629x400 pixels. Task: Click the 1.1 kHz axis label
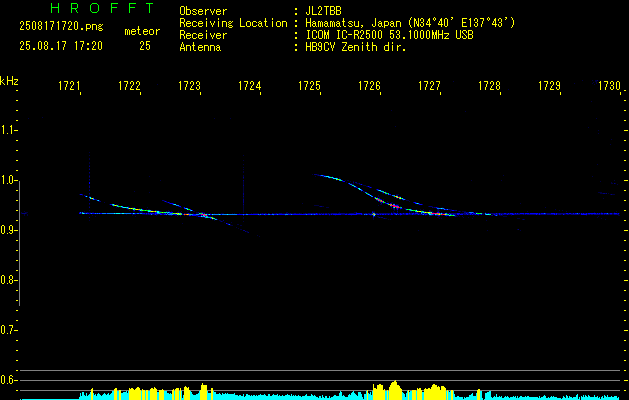[x=8, y=130]
